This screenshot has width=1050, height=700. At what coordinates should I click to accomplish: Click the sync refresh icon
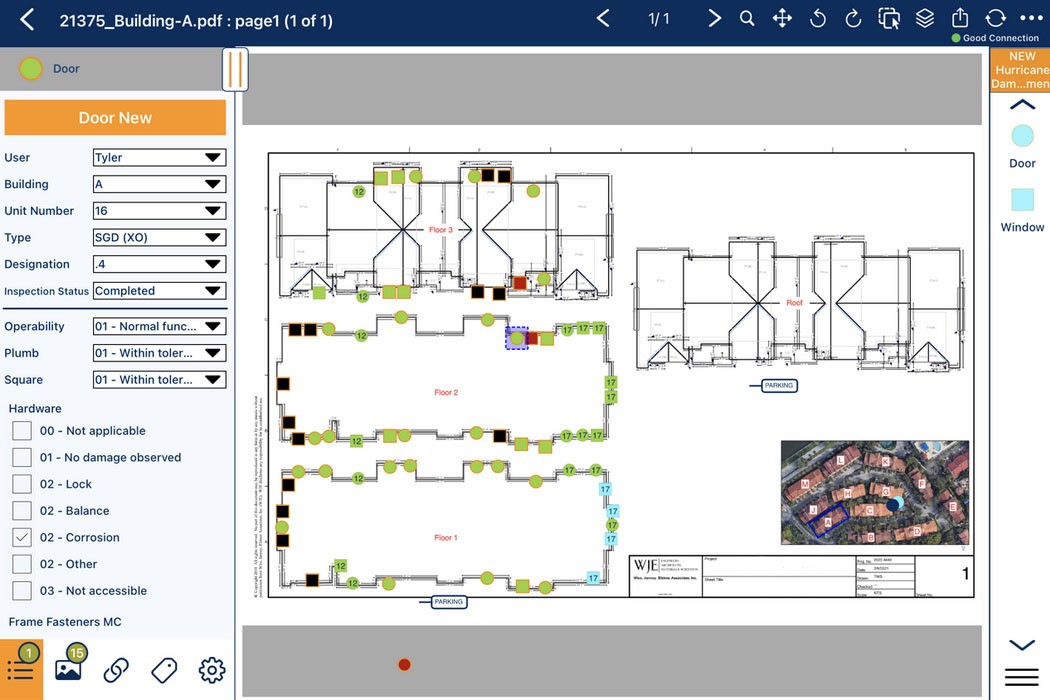(x=995, y=19)
